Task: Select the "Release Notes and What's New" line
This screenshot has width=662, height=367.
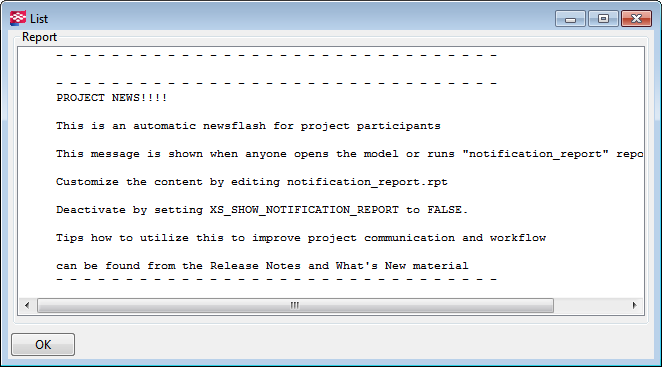Action: click(262, 266)
